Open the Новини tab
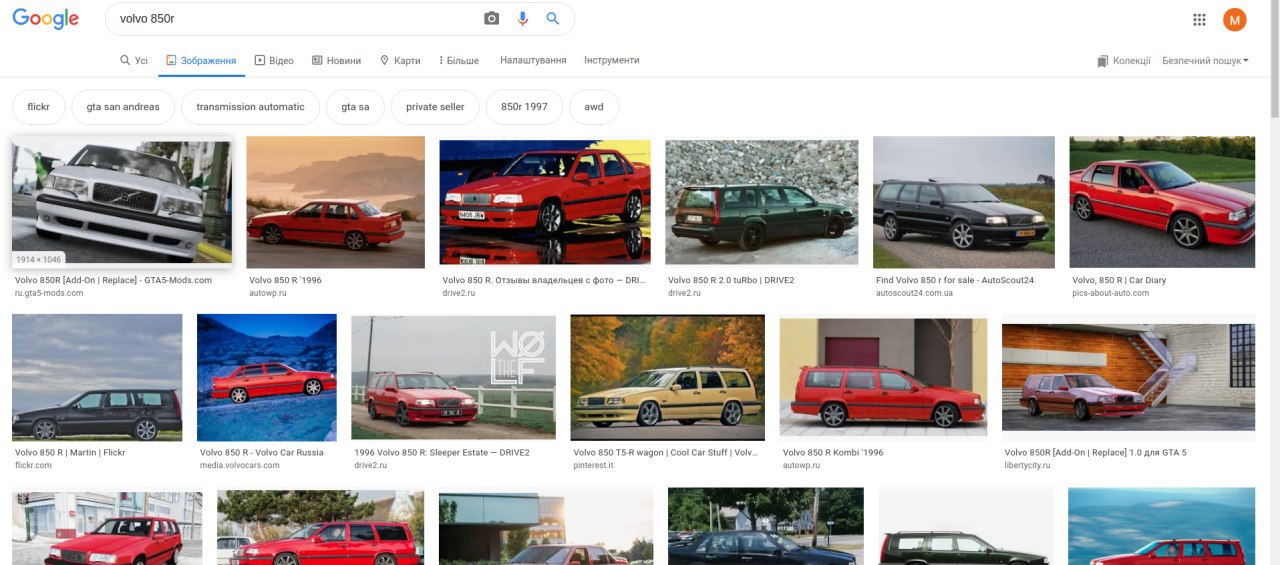The image size is (1280, 565). [336, 61]
